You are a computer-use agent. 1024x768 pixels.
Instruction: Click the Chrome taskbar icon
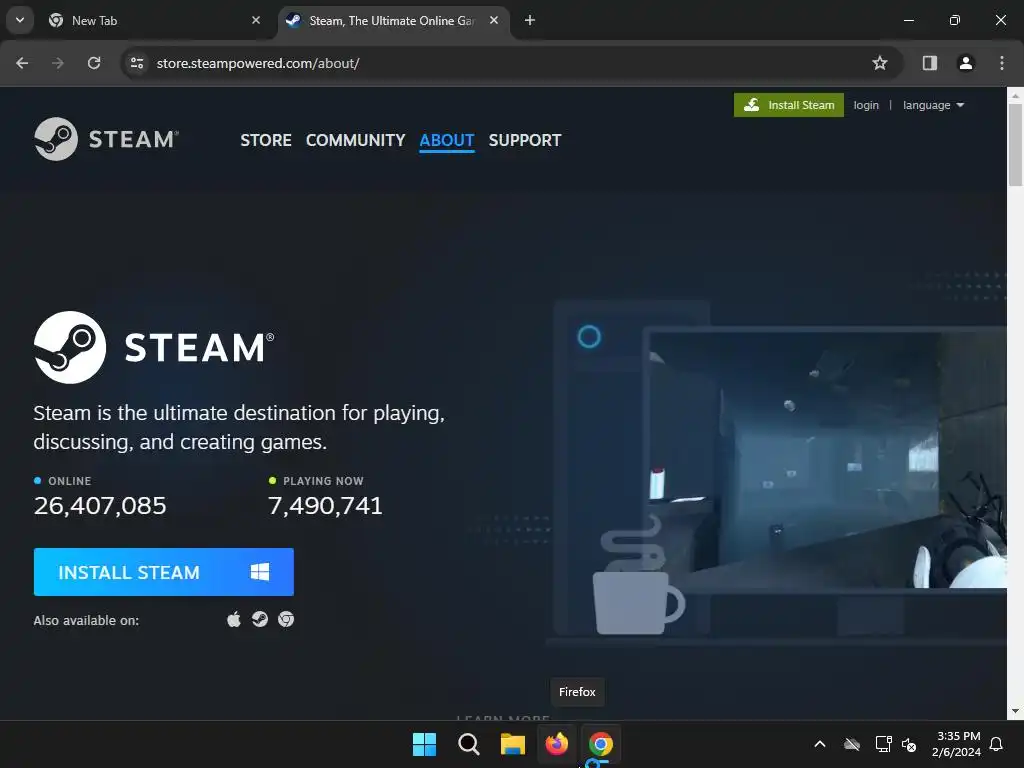pos(601,744)
